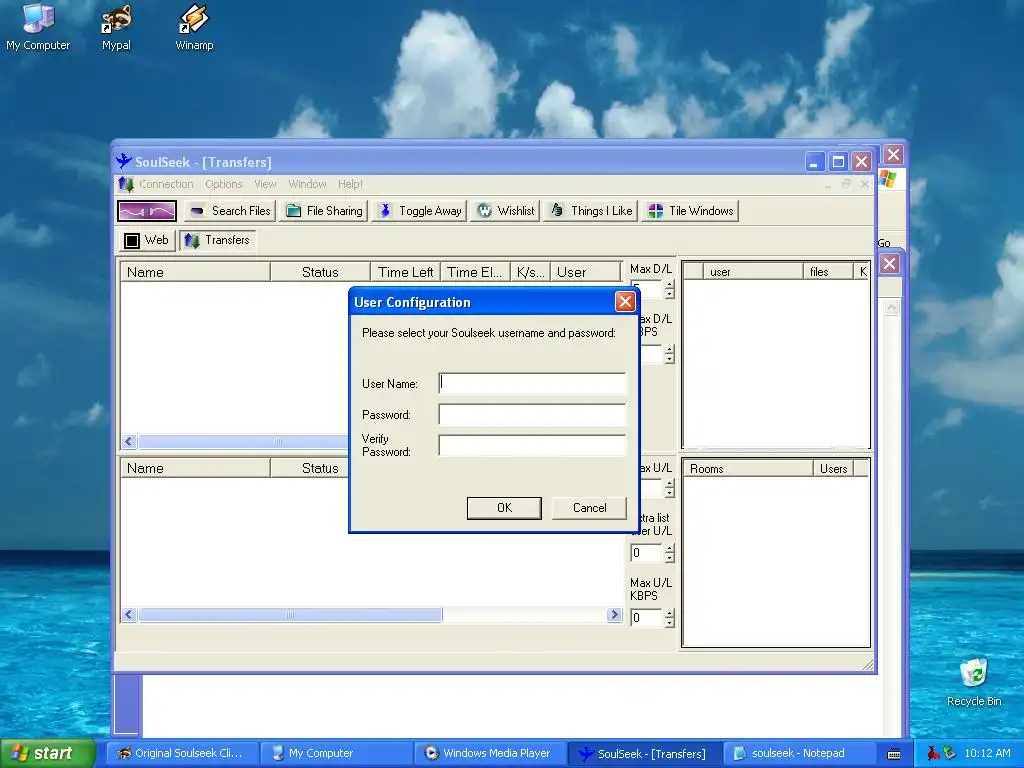Click the Rooms column header
The image size is (1024, 768).
(x=748, y=469)
